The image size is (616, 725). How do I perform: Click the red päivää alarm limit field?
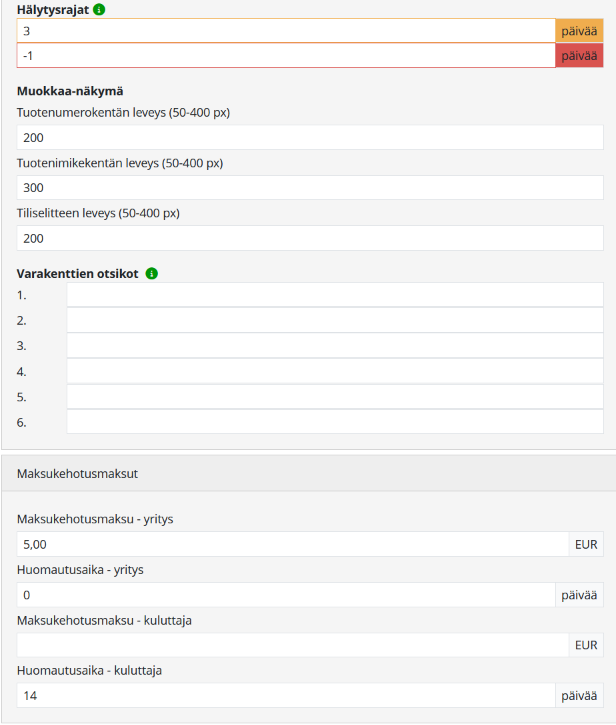(x=286, y=56)
